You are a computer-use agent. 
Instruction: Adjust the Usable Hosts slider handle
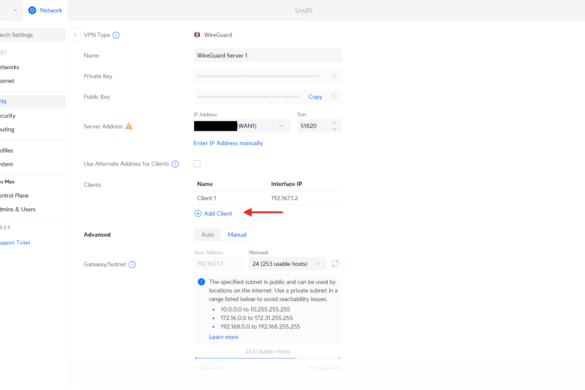point(298,358)
